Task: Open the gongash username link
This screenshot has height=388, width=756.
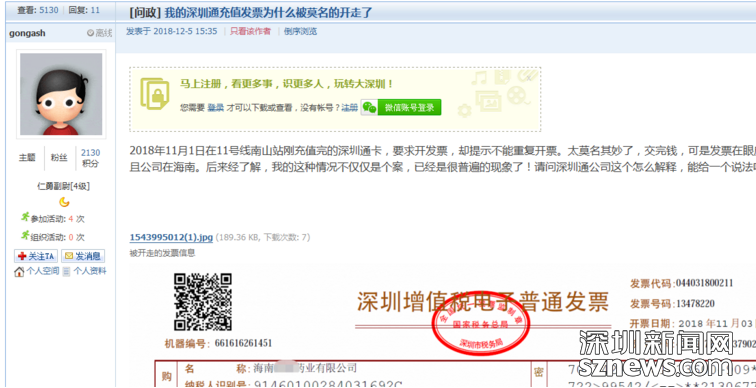Action: (x=27, y=33)
